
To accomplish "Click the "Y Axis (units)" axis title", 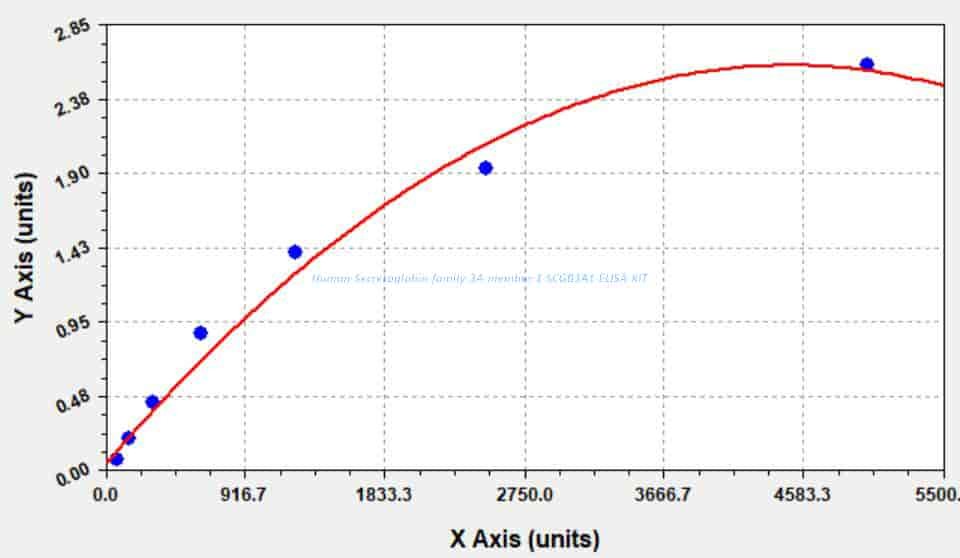I will (x=25, y=248).
